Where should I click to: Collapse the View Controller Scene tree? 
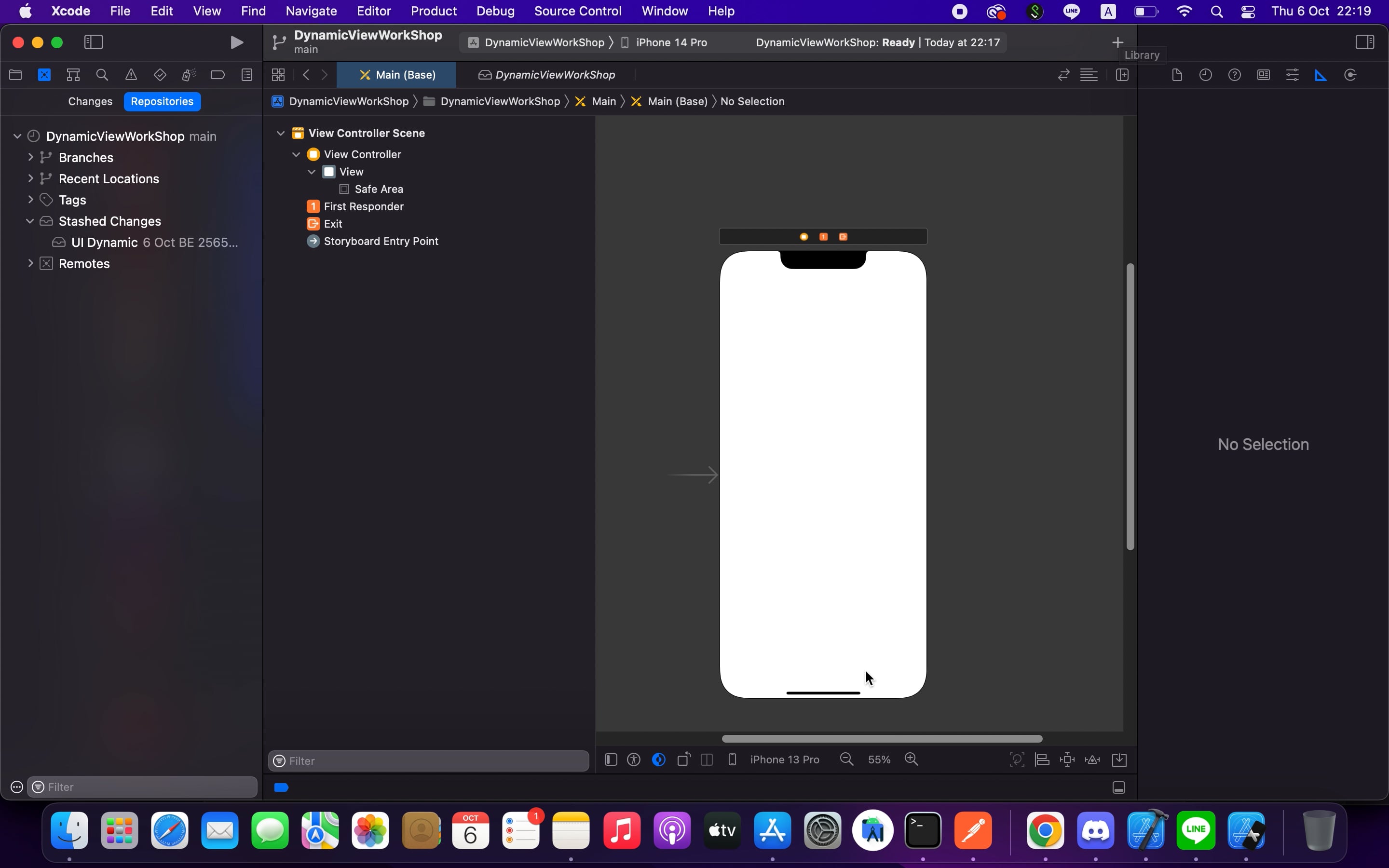(281, 133)
